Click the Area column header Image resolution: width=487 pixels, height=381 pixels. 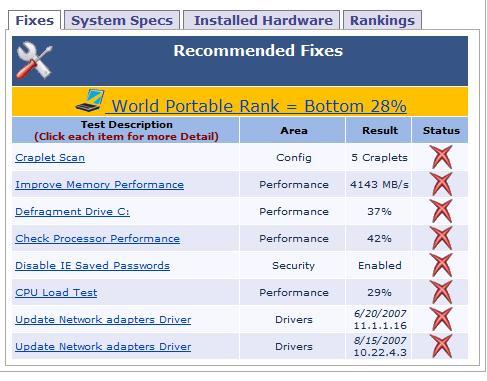click(x=293, y=130)
